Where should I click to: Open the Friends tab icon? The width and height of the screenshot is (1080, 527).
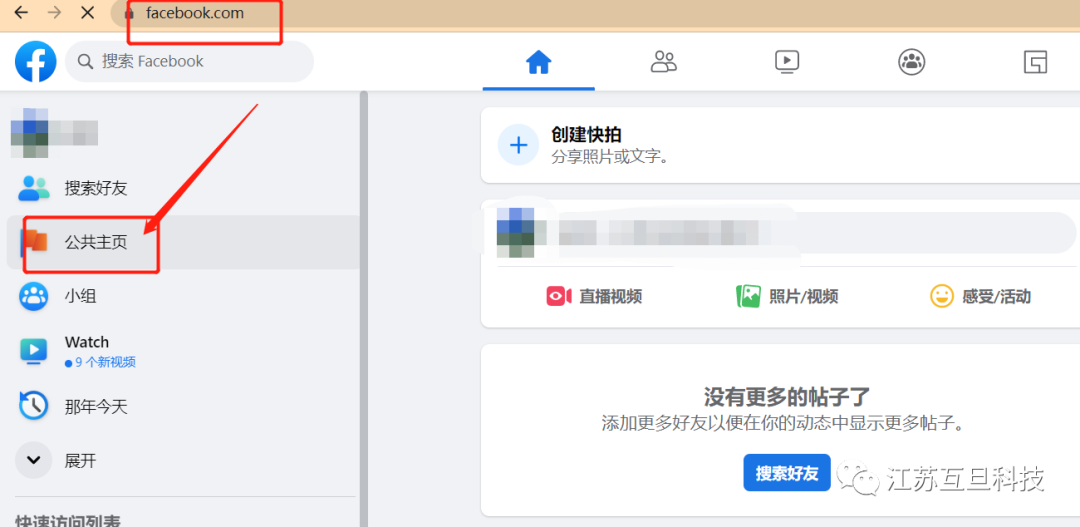point(664,62)
